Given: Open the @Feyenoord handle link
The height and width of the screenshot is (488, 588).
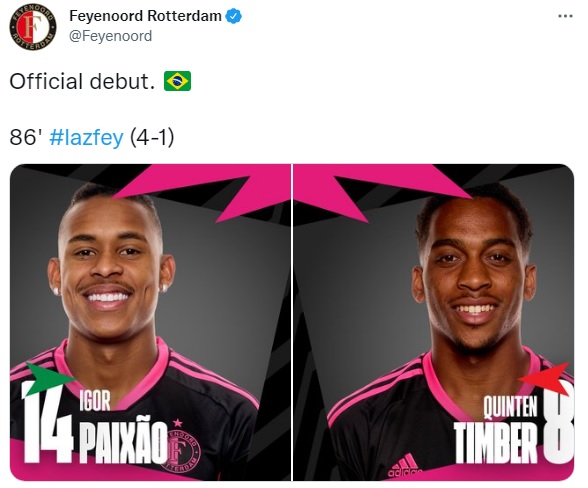Looking at the screenshot, I should tap(111, 36).
